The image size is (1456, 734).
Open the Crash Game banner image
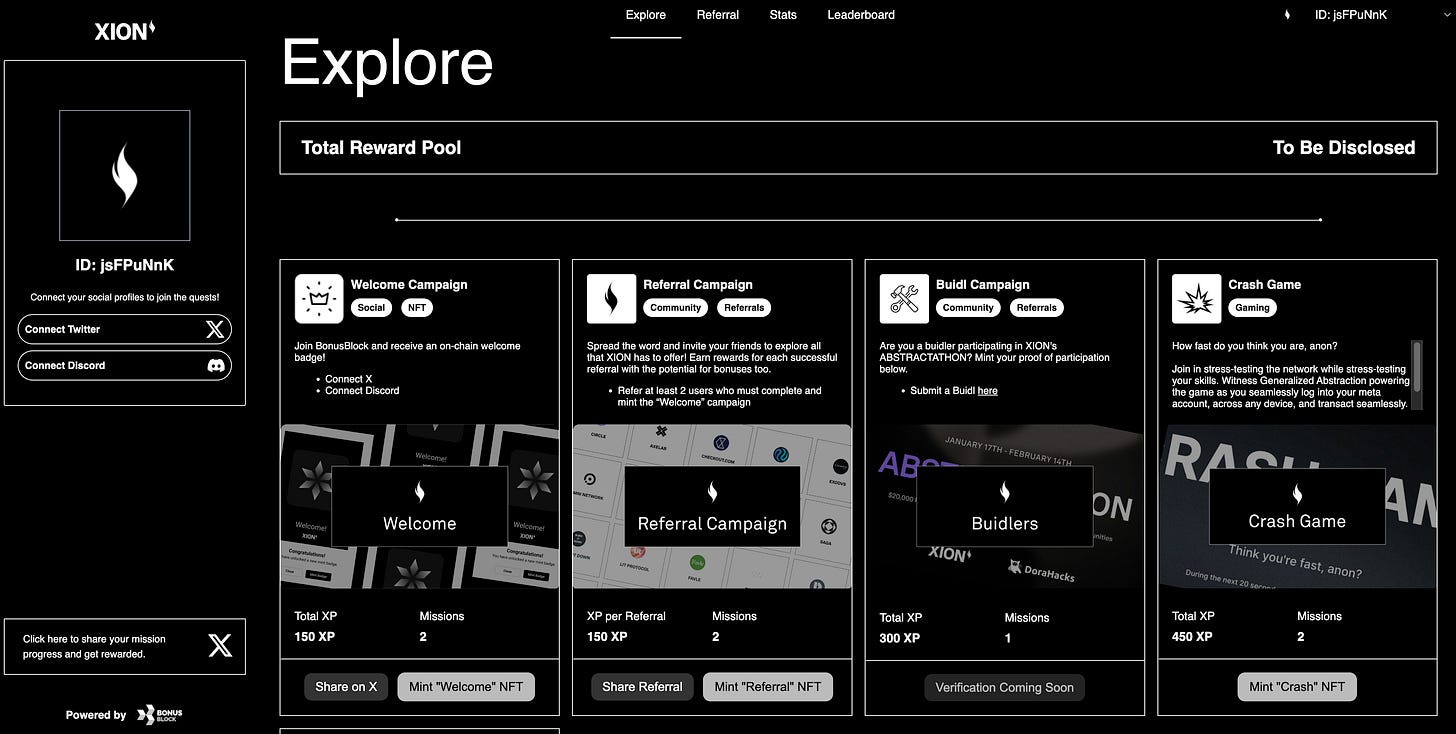1297,507
